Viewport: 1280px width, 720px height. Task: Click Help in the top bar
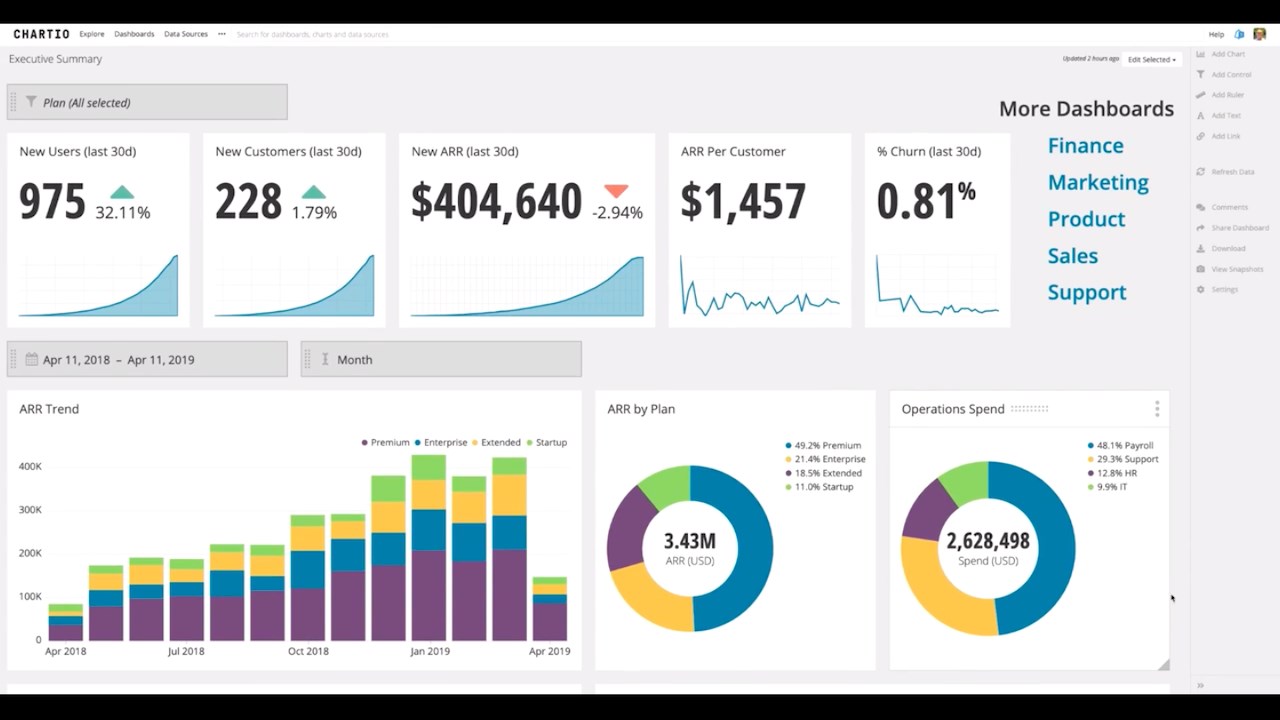click(x=1216, y=34)
